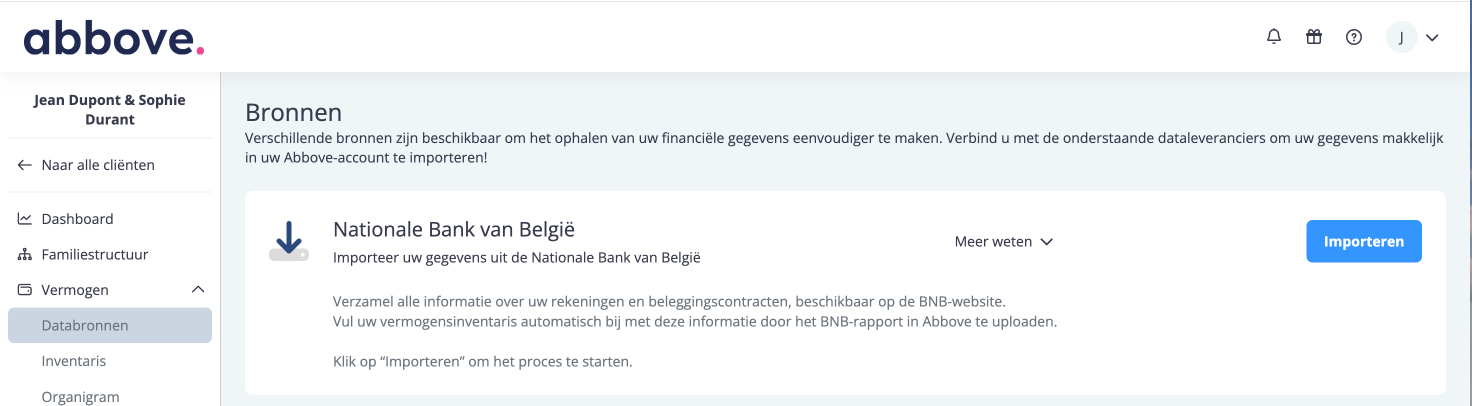The width and height of the screenshot is (1472, 406).
Task: Click the Naar alle cliënten link text
Action: (x=98, y=165)
